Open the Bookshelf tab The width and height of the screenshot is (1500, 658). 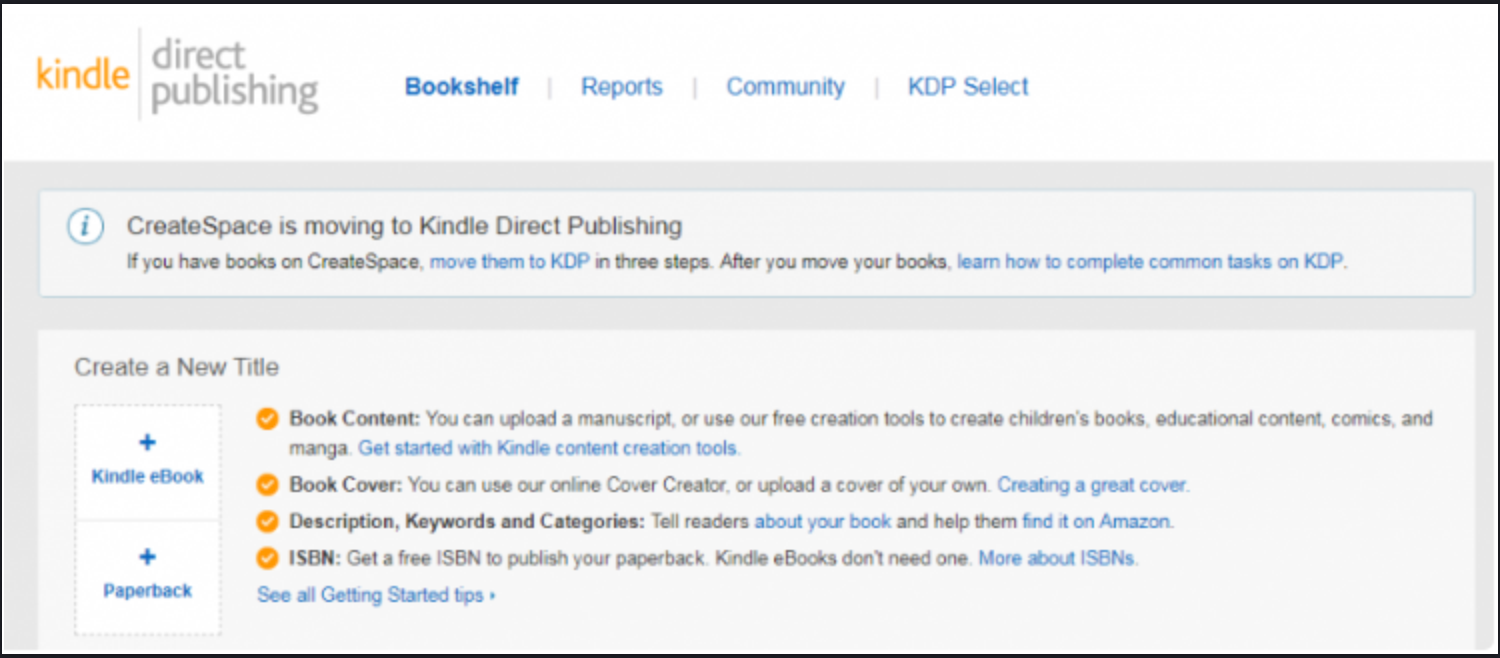coord(461,87)
